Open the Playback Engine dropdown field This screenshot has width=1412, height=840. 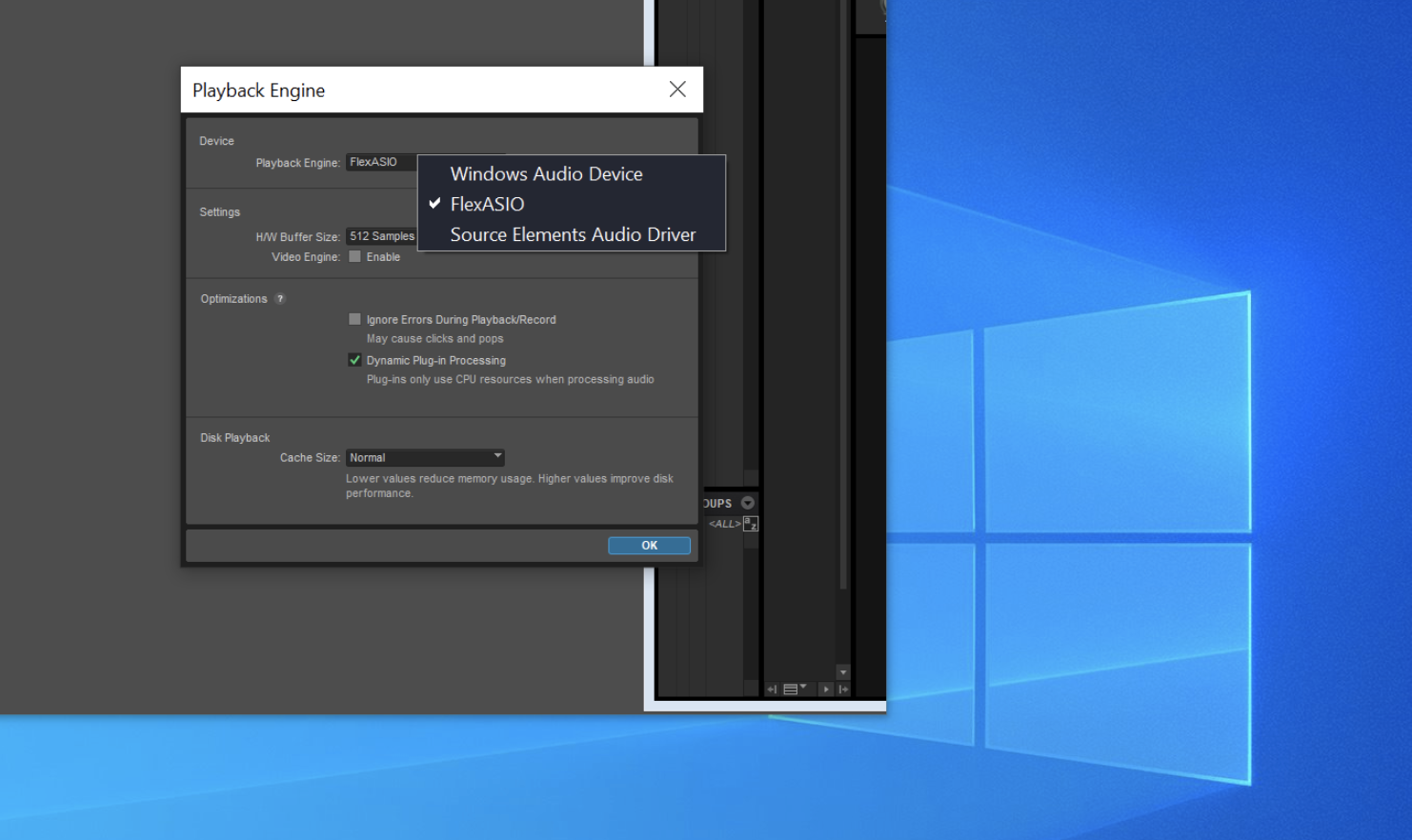pyautogui.click(x=380, y=163)
